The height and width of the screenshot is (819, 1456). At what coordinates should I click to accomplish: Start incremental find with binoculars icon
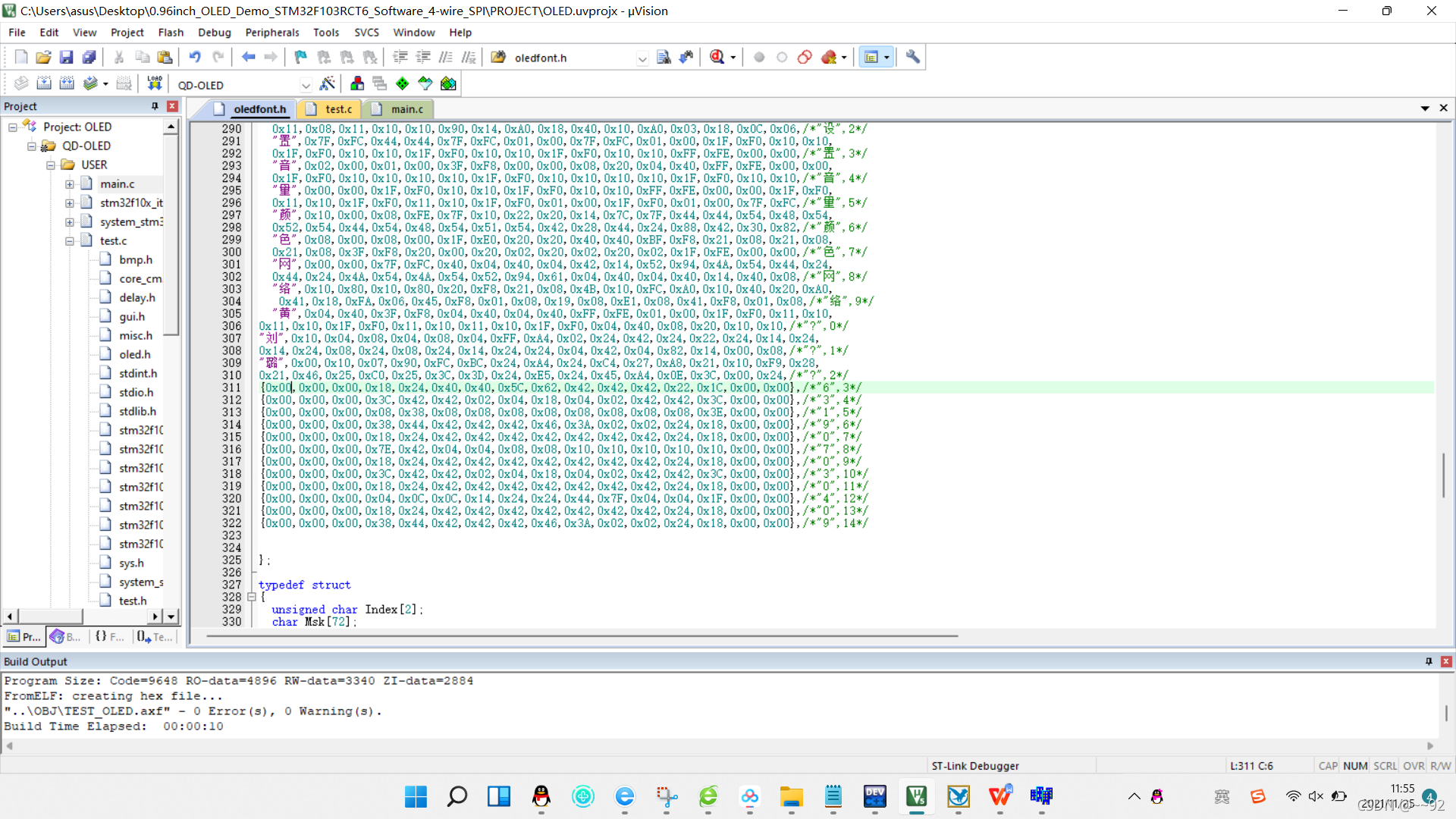(687, 58)
